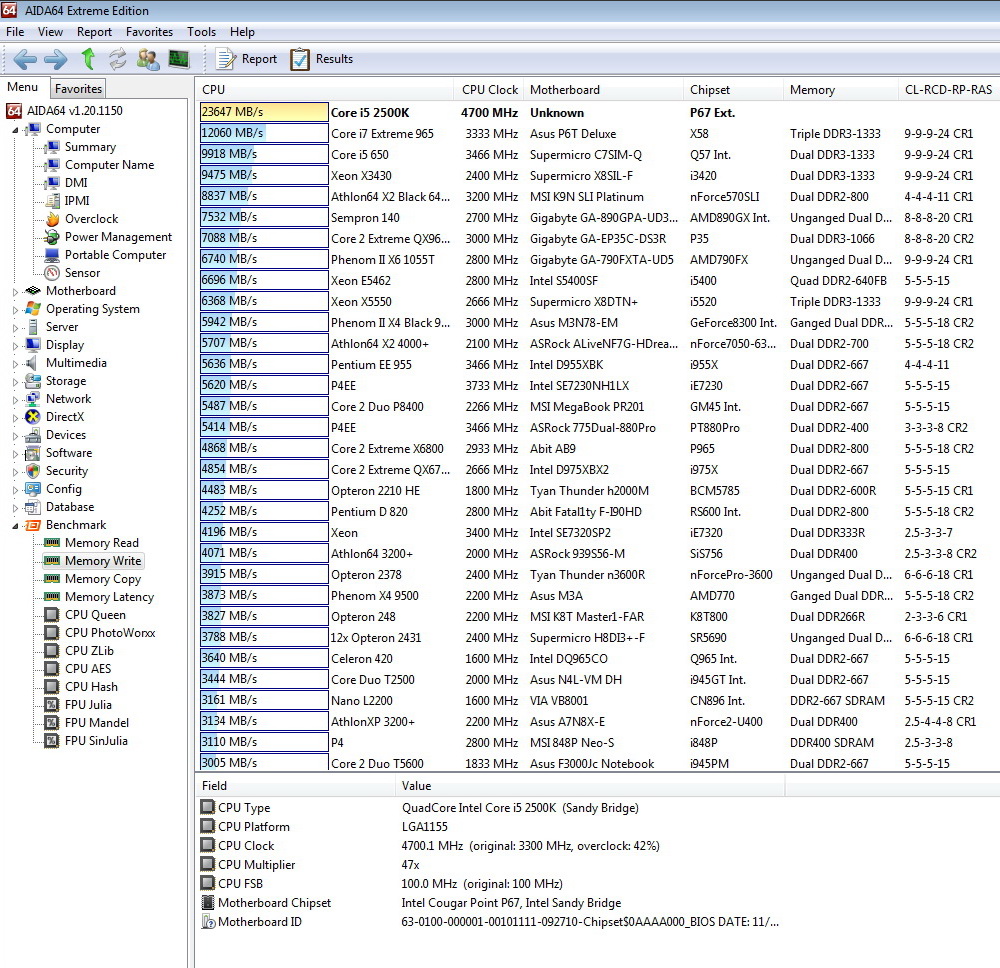
Task: Open the Tools menu
Action: coord(202,32)
